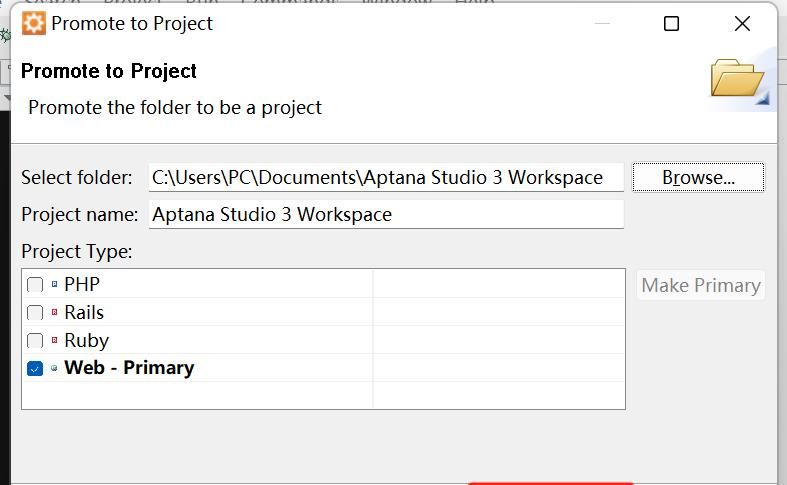Click the small red icon beside Rails
Screen dimensions: 787x485
point(54,313)
